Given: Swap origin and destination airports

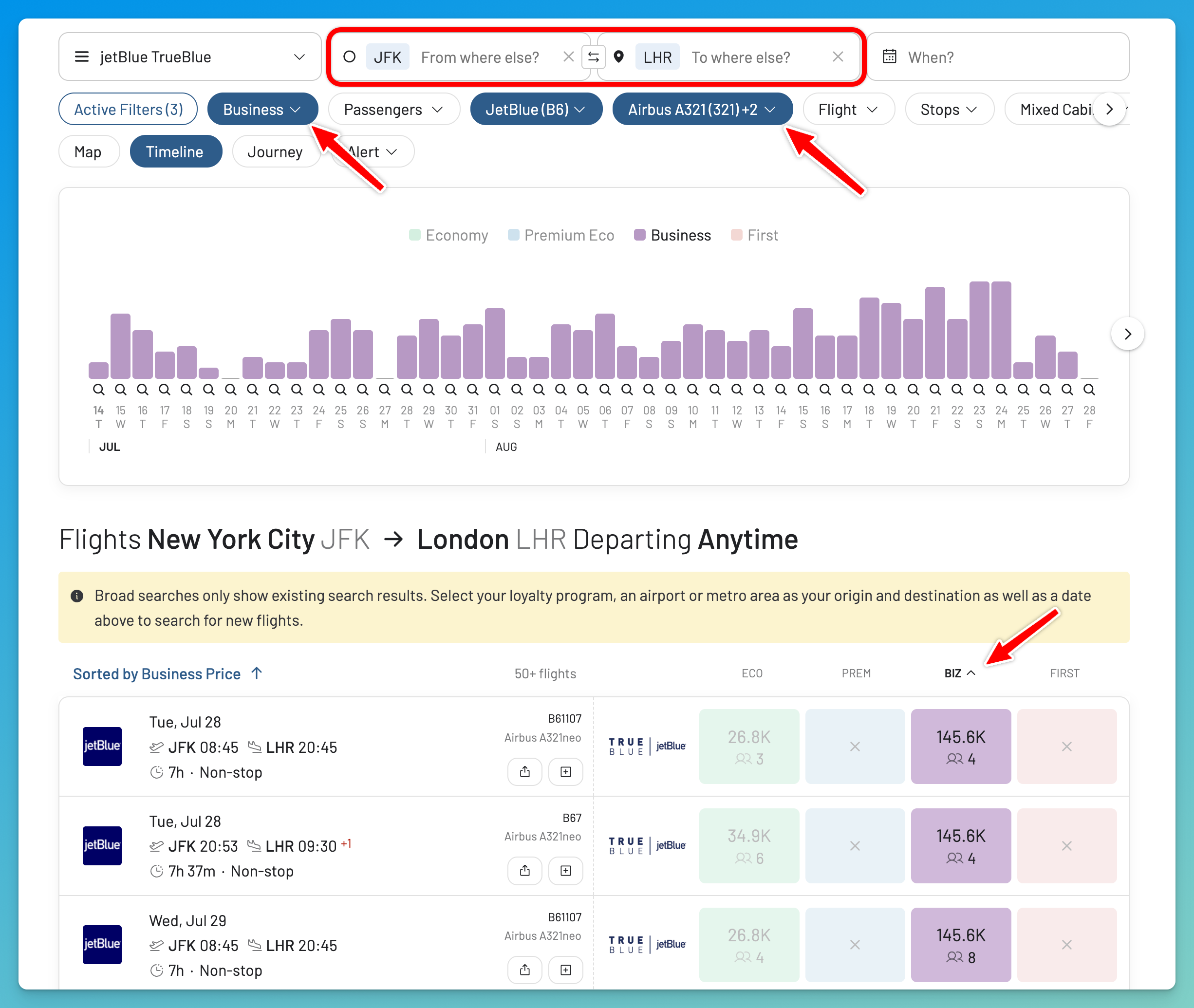Looking at the screenshot, I should pyautogui.click(x=594, y=57).
